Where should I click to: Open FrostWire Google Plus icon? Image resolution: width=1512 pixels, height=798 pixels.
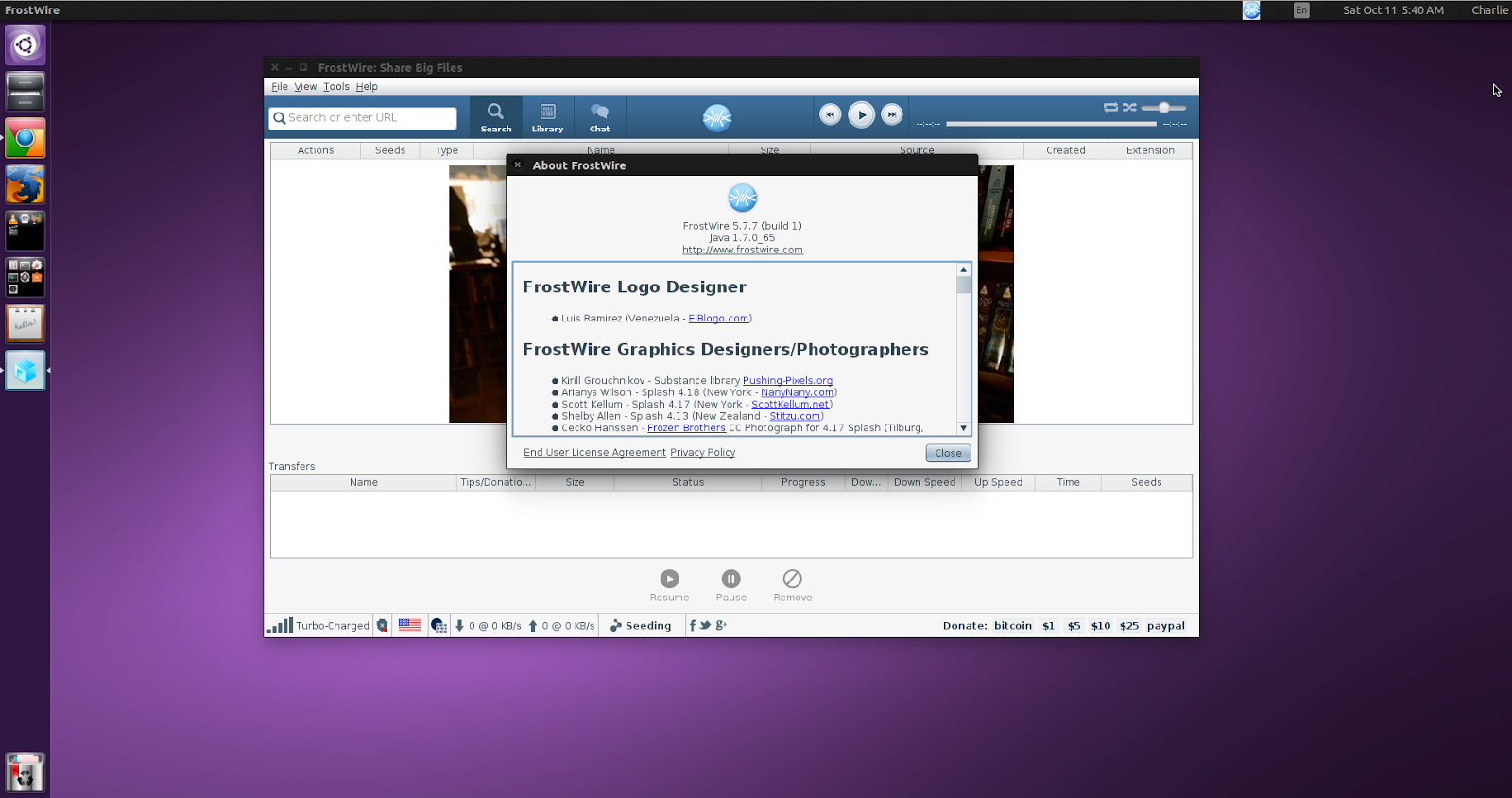tap(721, 626)
